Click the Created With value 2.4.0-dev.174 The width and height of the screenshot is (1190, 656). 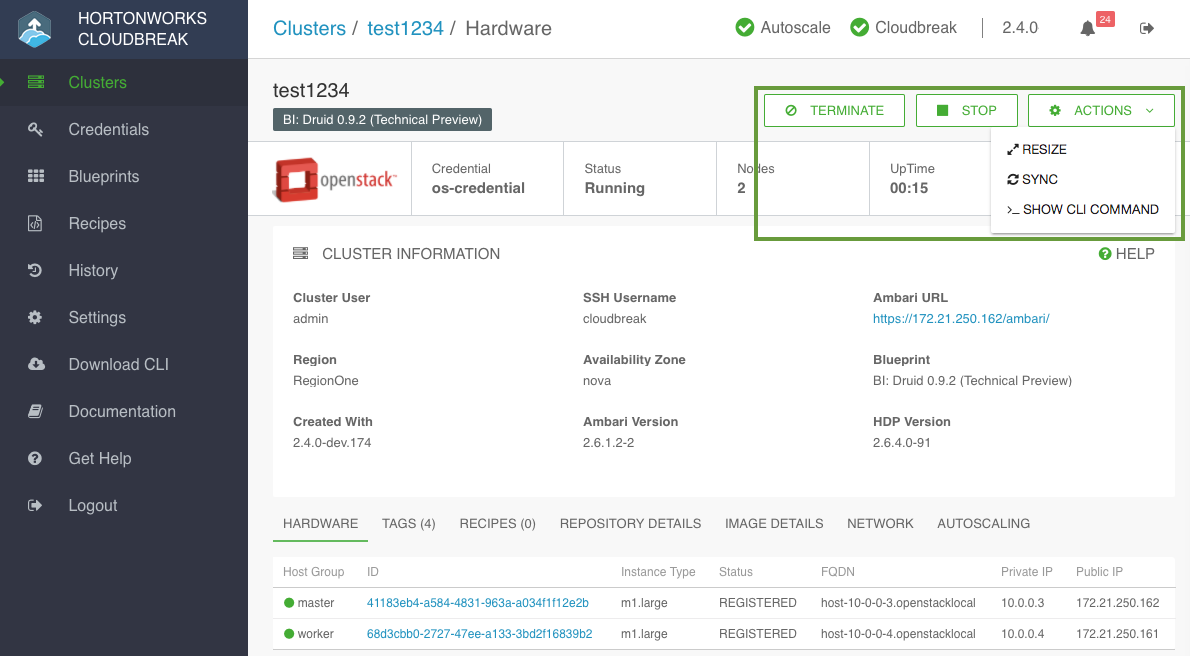pyautogui.click(x=332, y=443)
